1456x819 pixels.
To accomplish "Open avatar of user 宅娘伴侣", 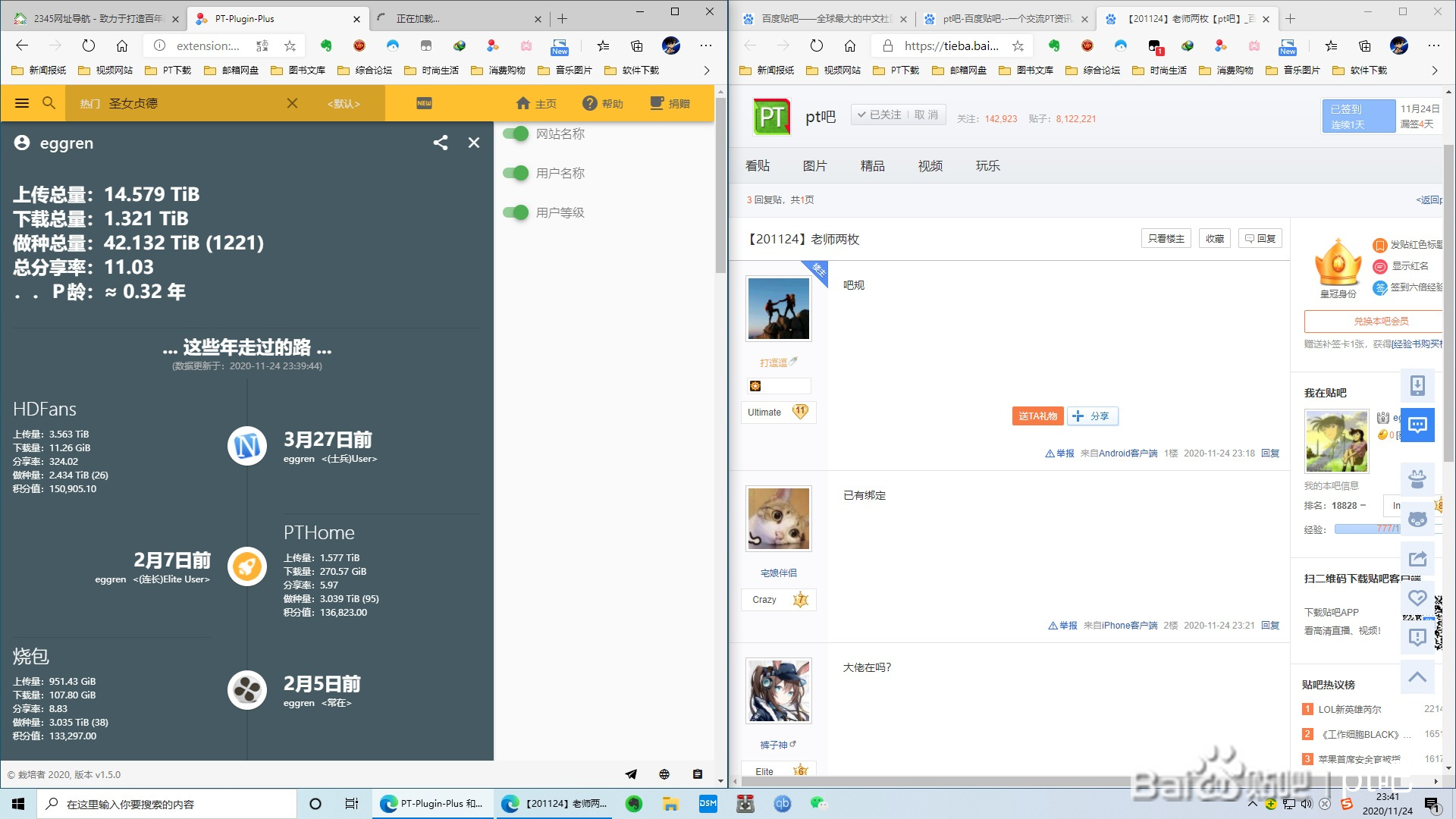I will pyautogui.click(x=779, y=518).
